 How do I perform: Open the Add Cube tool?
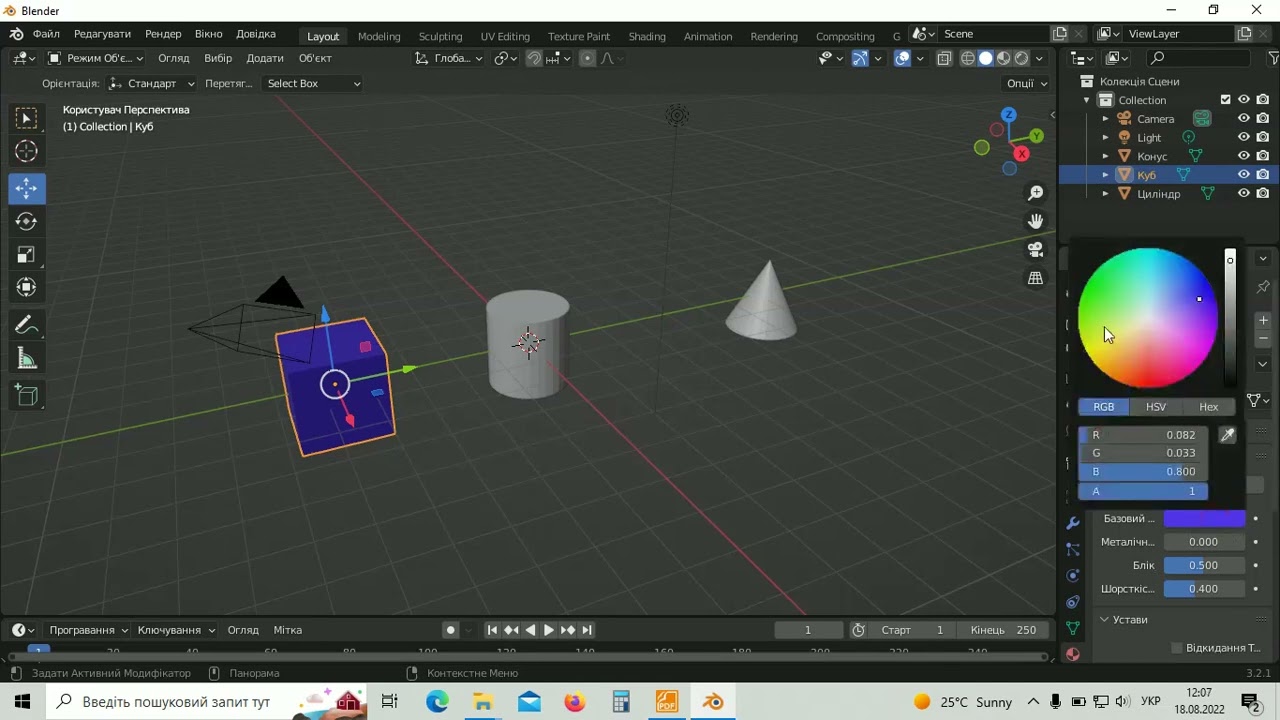click(26, 395)
